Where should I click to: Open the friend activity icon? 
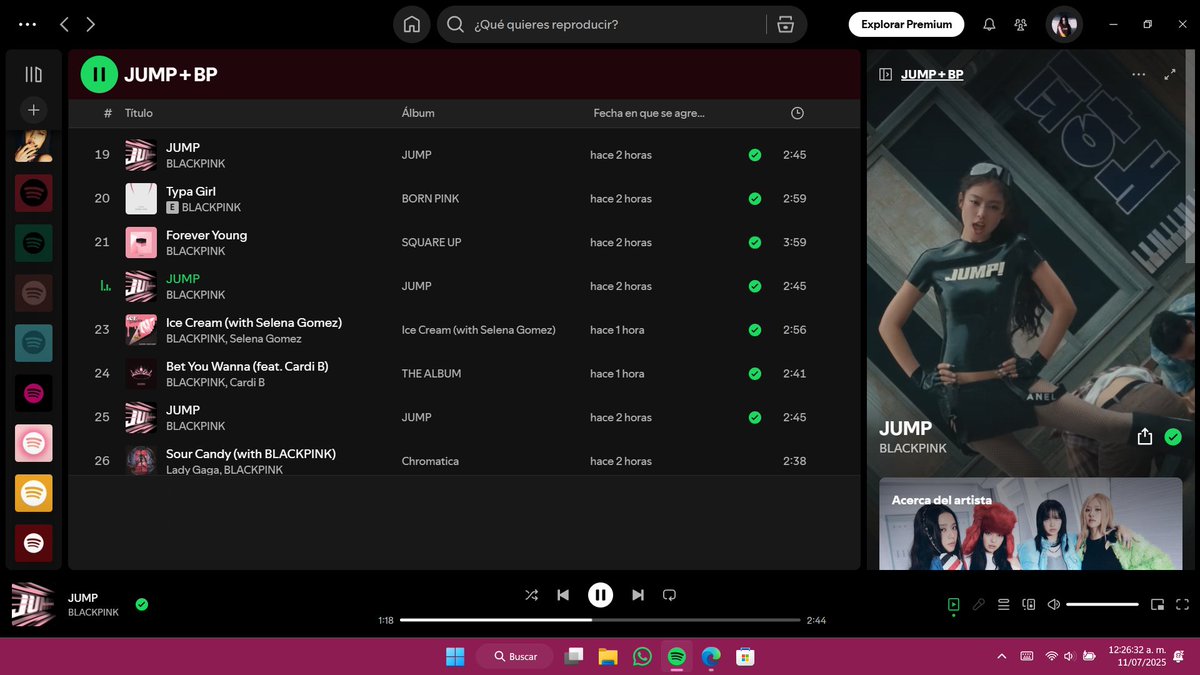point(1020,25)
